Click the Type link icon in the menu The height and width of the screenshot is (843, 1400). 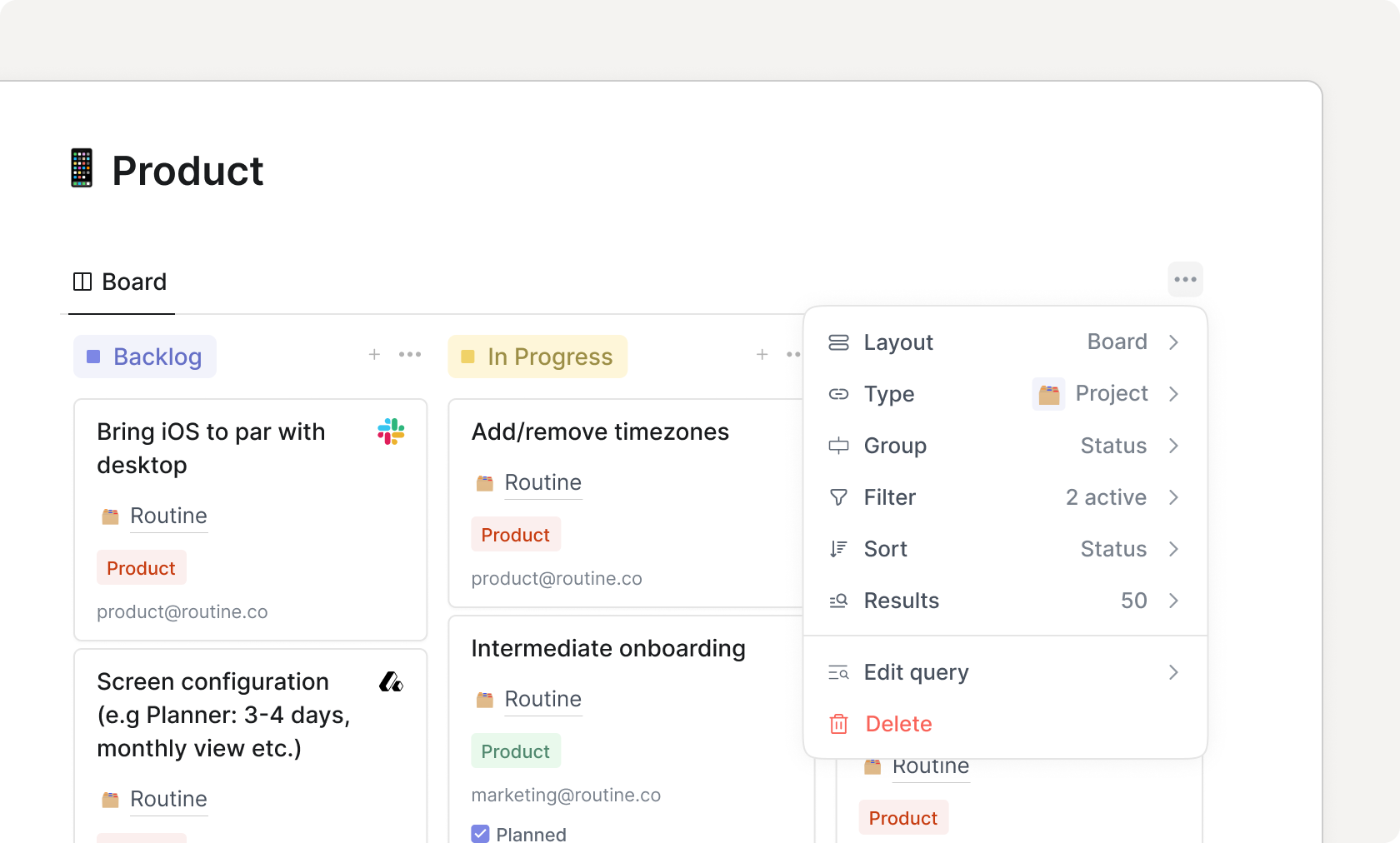(838, 394)
